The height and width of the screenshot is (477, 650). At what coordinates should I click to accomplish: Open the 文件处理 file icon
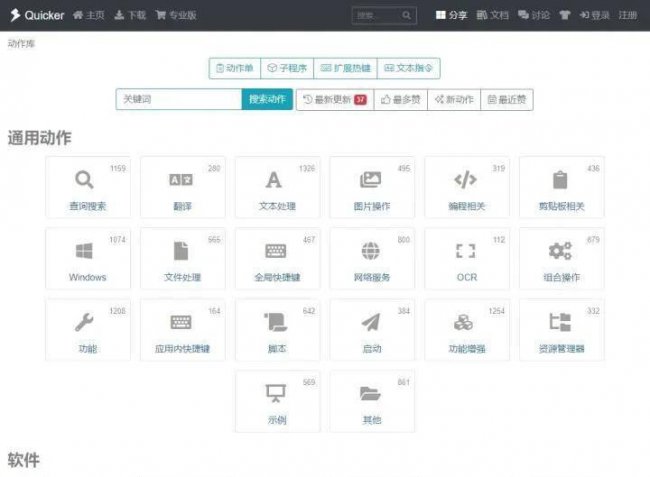[x=181, y=251]
